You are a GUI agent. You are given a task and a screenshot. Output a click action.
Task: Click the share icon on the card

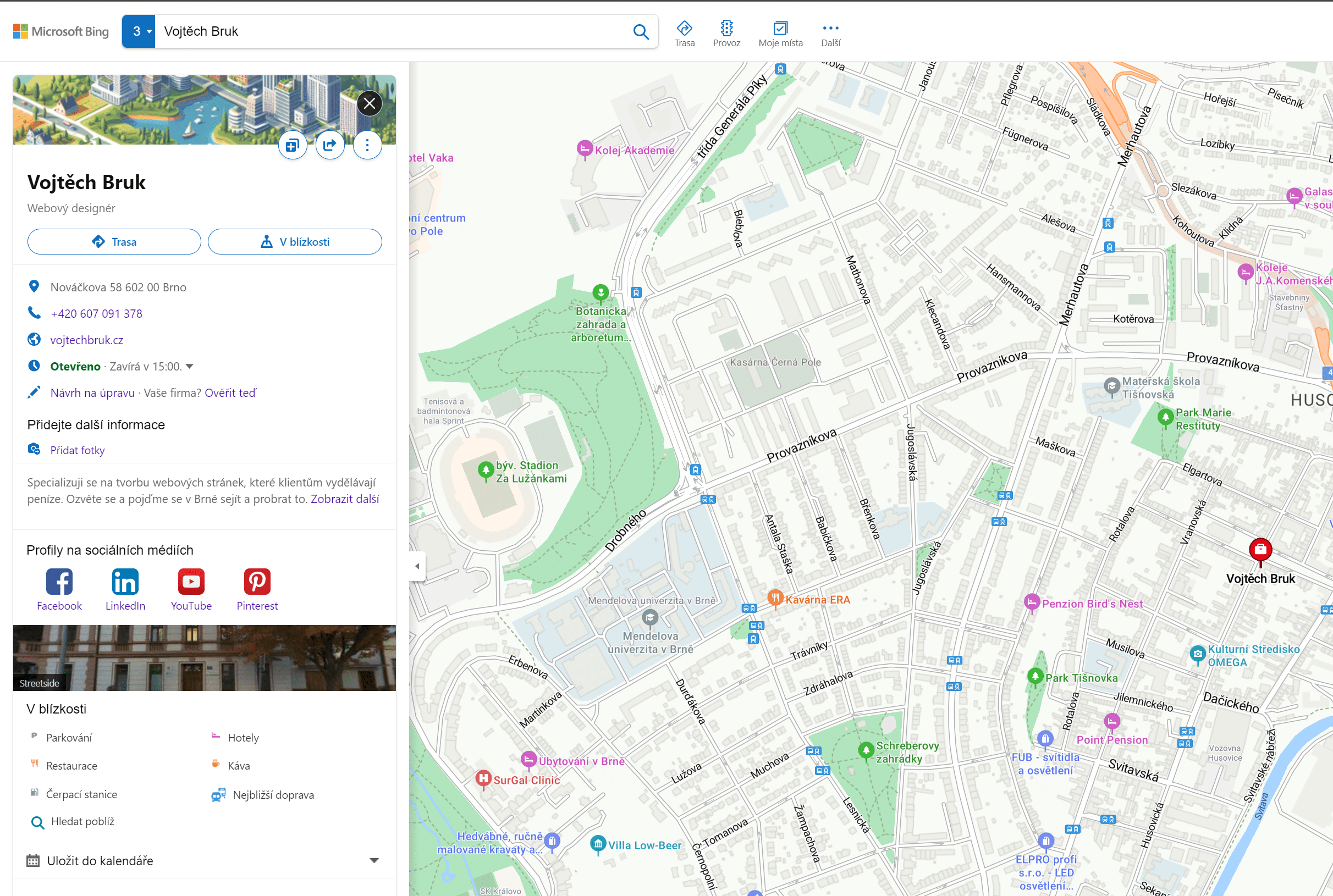pyautogui.click(x=330, y=145)
